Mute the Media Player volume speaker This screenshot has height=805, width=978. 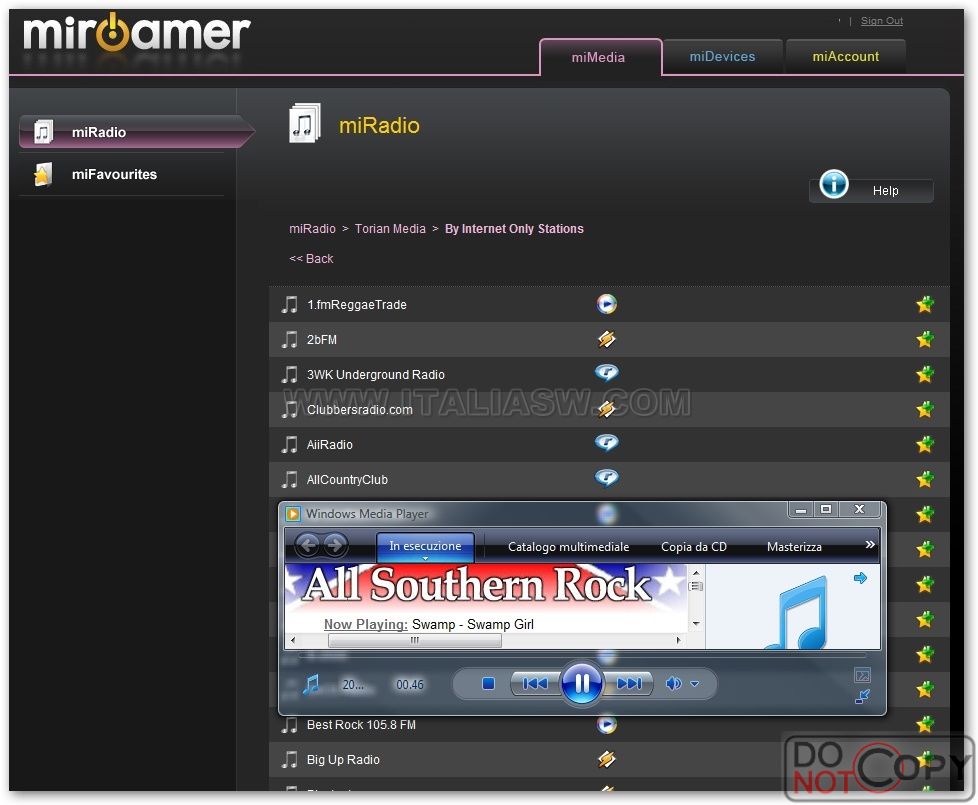[x=673, y=684]
